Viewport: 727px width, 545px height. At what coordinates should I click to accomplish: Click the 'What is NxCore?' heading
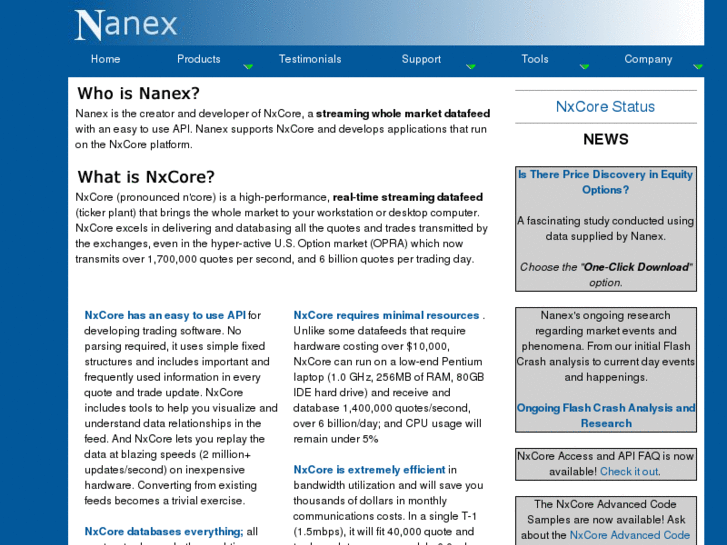click(146, 177)
